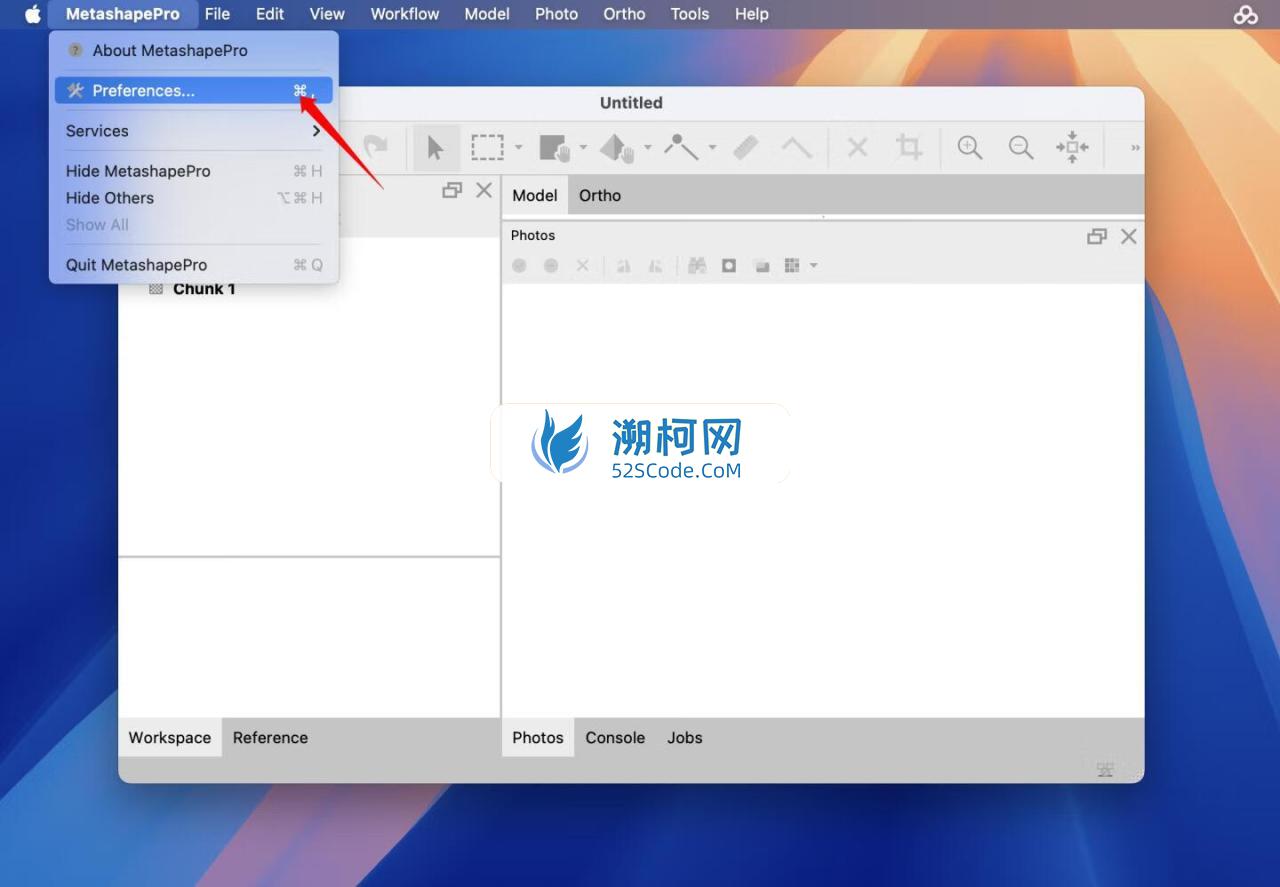Switch to the Console tab
Viewport: 1280px width, 887px height.
pyautogui.click(x=615, y=738)
